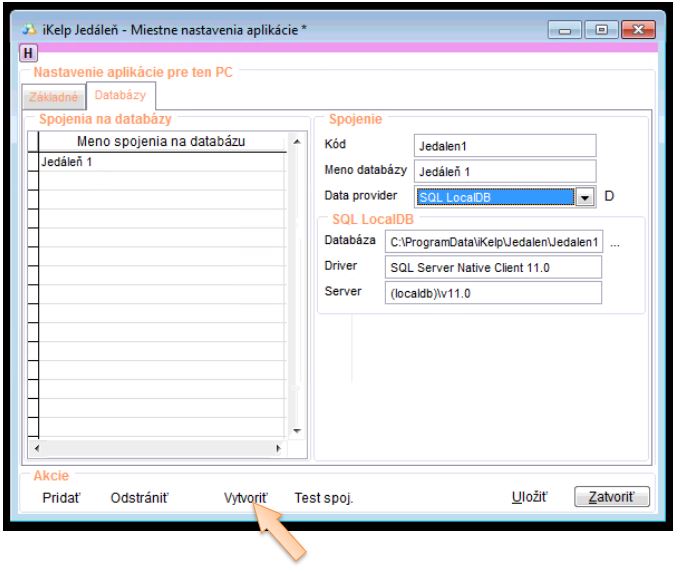Click Odstrániť to remove connection
Image resolution: width=682 pixels, height=572 pixels.
pos(139,497)
